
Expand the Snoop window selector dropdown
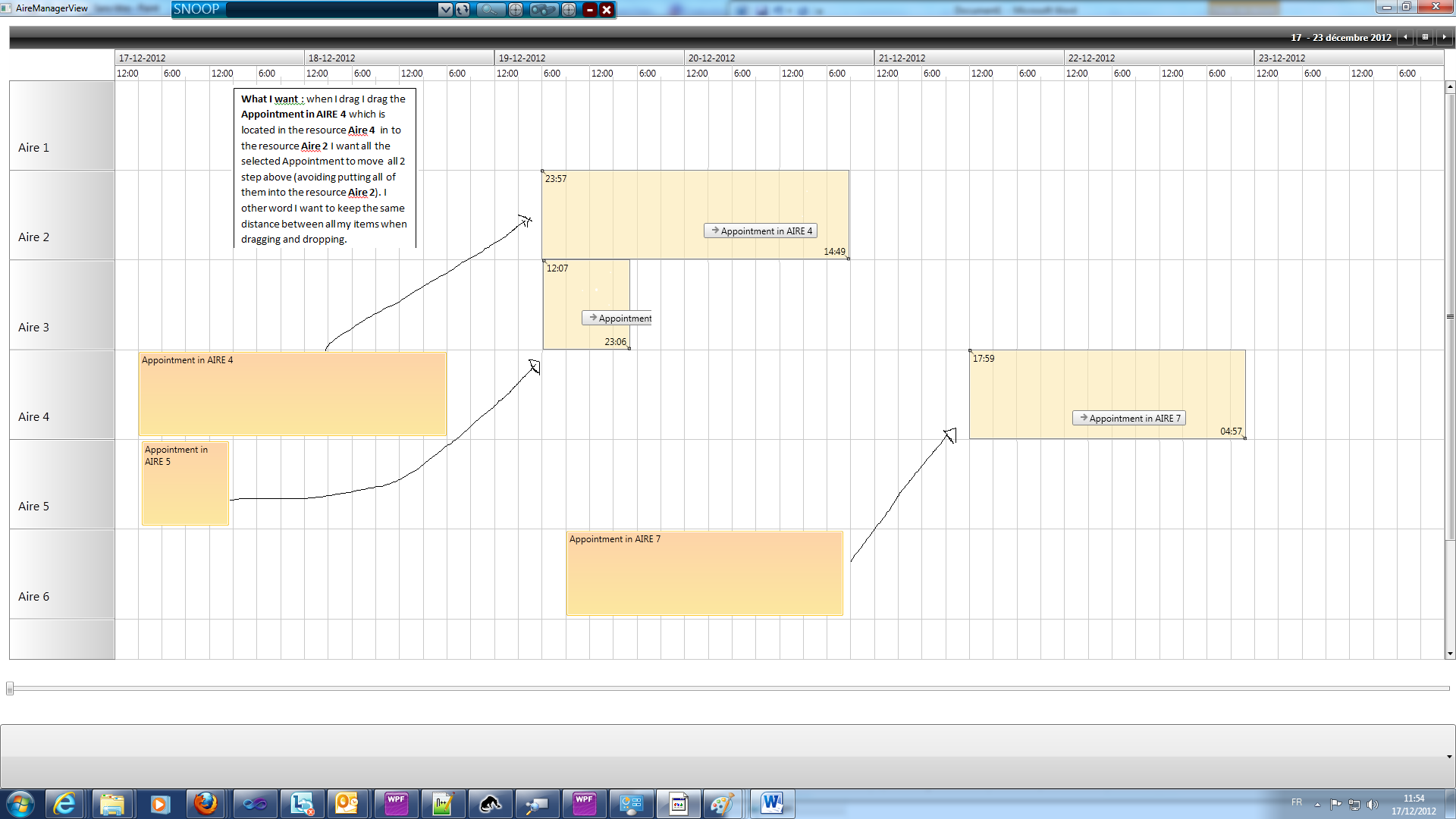click(x=445, y=10)
